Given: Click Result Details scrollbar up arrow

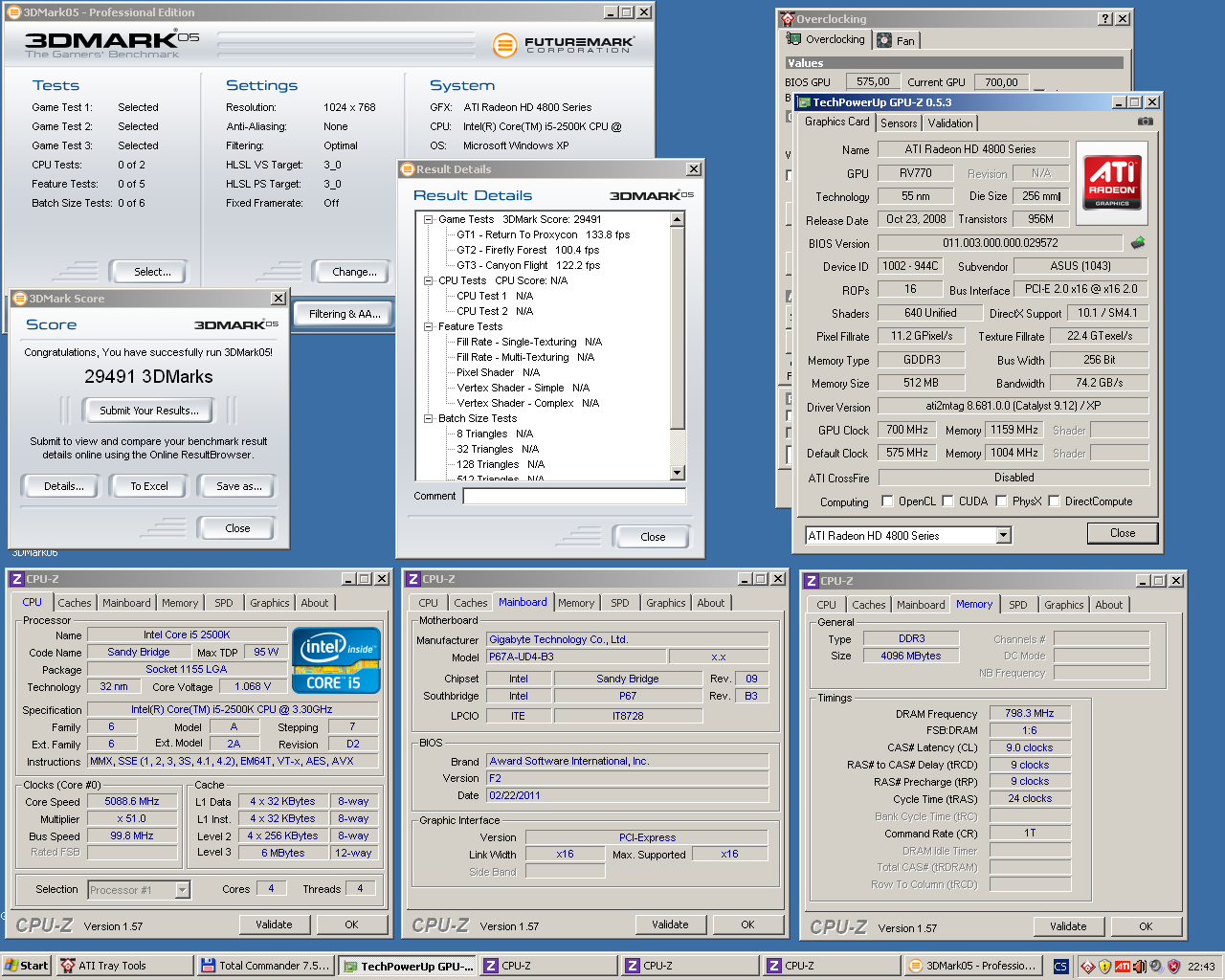Looking at the screenshot, I should pos(678,219).
